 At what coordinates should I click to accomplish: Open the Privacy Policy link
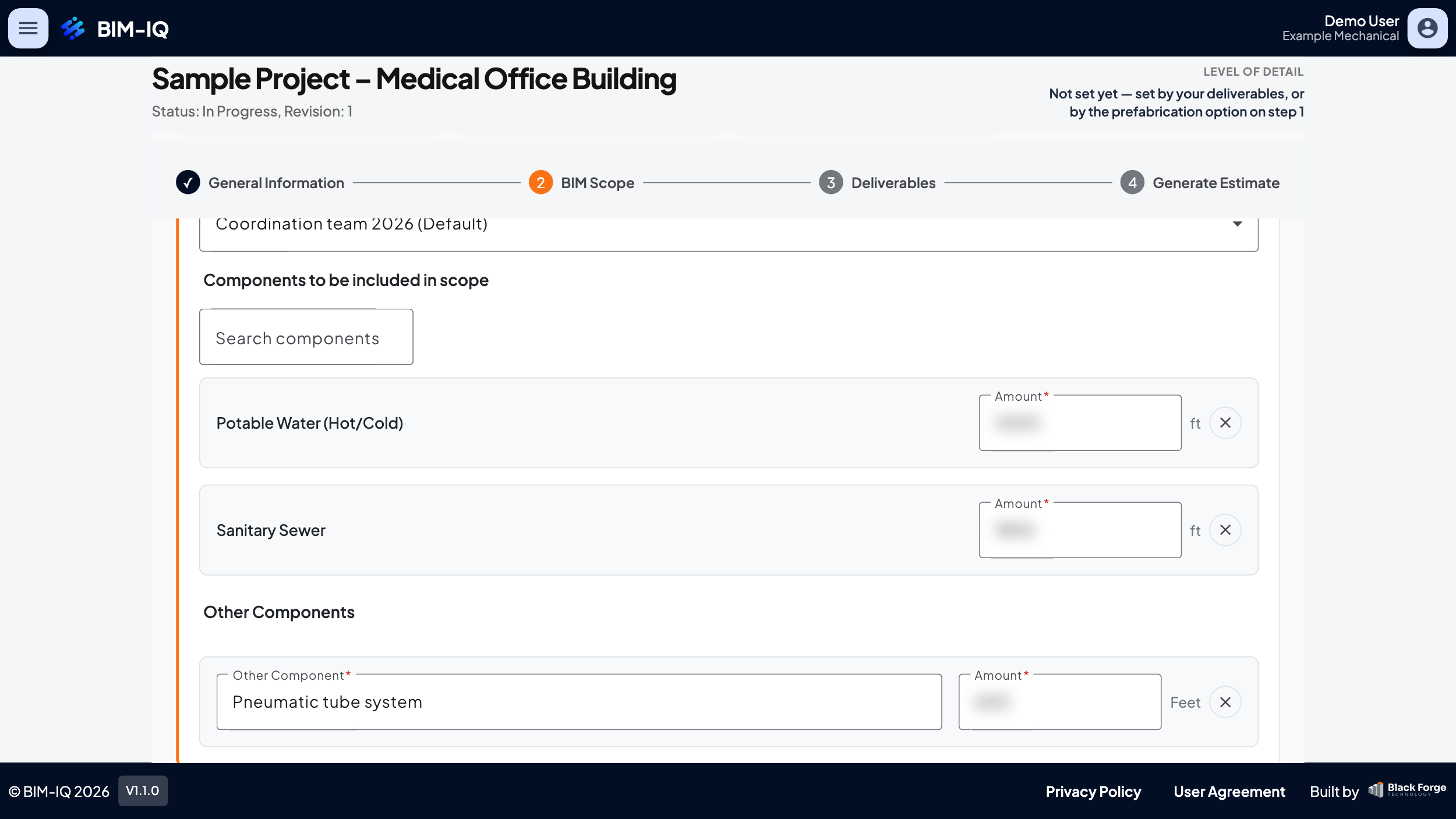coord(1093,792)
